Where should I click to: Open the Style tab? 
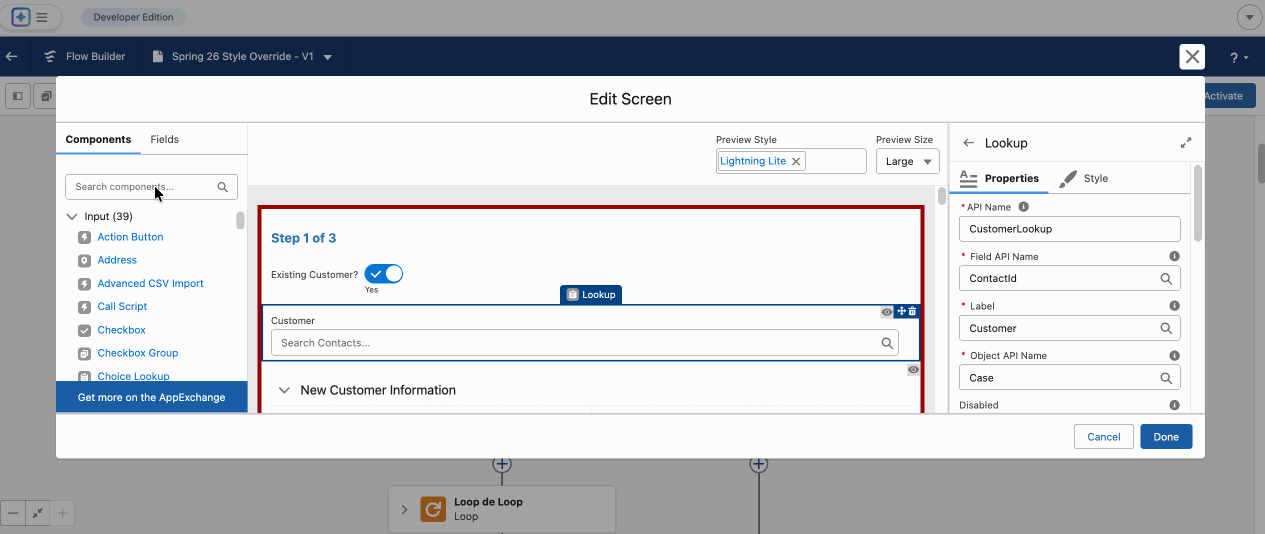[x=1083, y=178]
